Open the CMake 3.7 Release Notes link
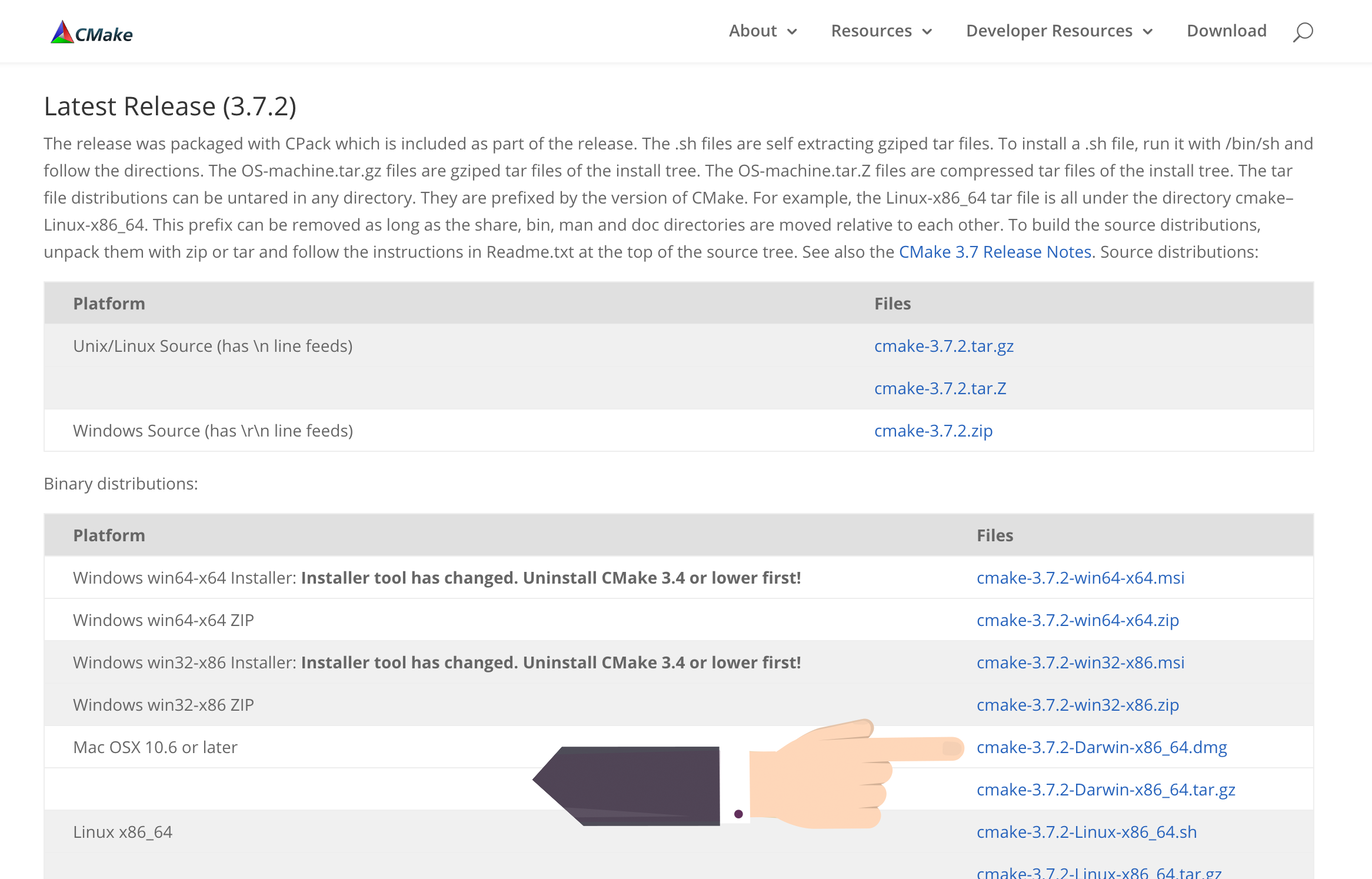 click(x=995, y=252)
